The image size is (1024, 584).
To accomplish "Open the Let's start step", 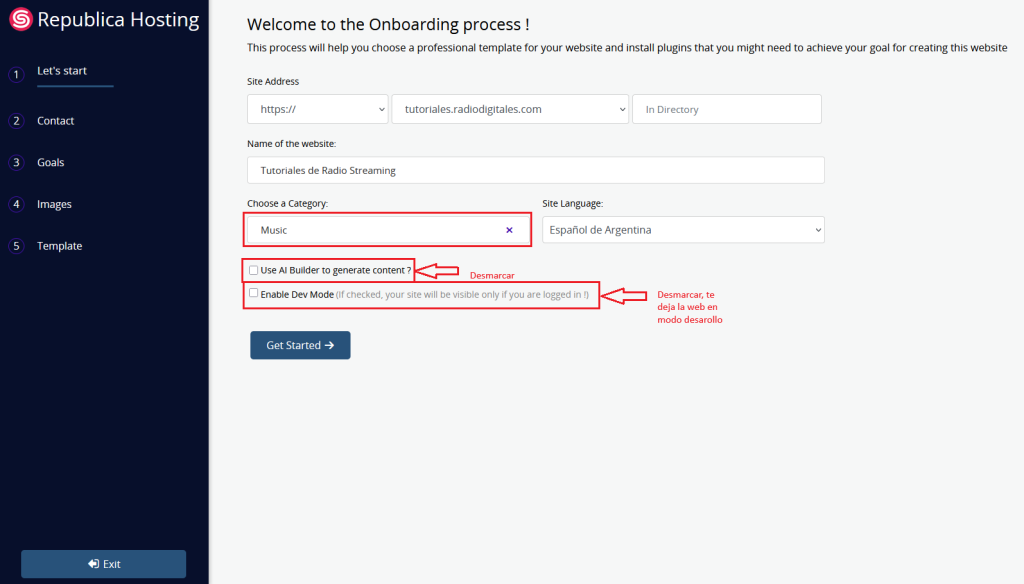I will [62, 72].
